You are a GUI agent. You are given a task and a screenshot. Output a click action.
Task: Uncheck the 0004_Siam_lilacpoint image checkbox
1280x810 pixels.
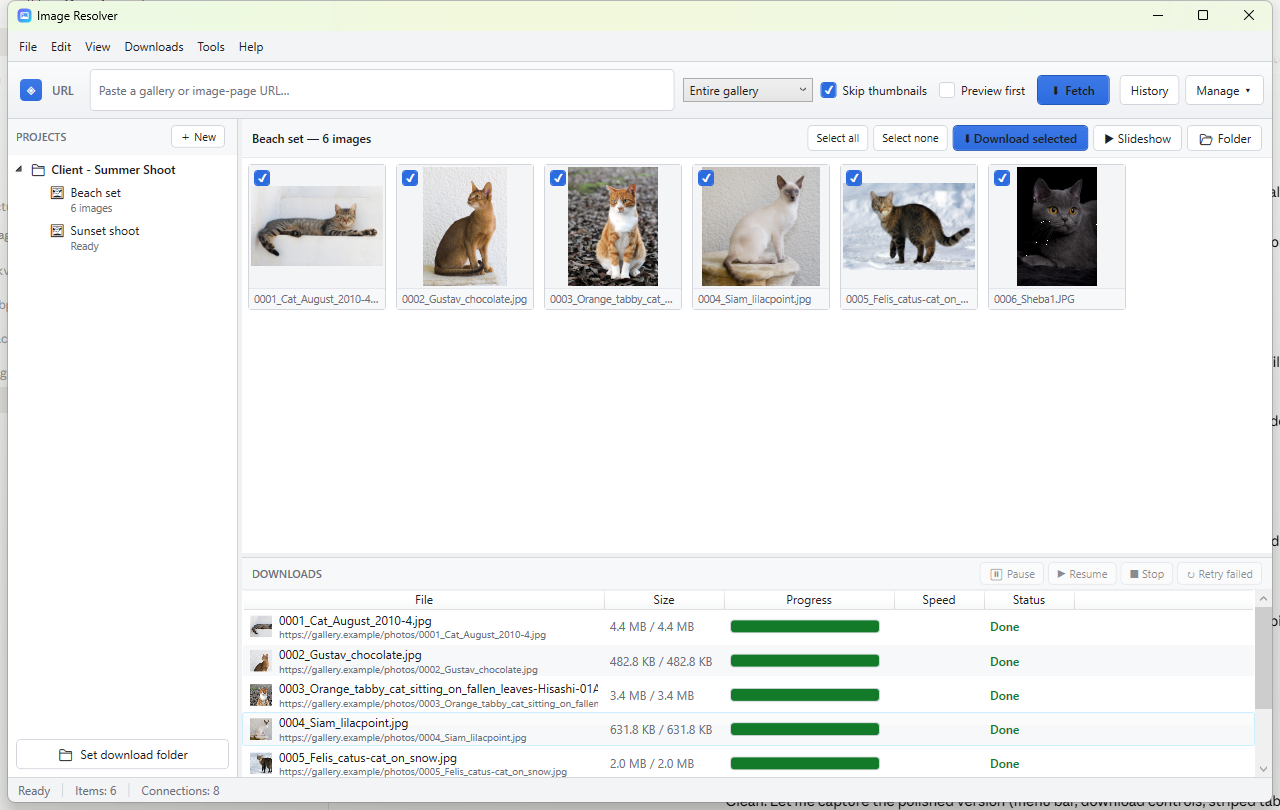click(706, 178)
